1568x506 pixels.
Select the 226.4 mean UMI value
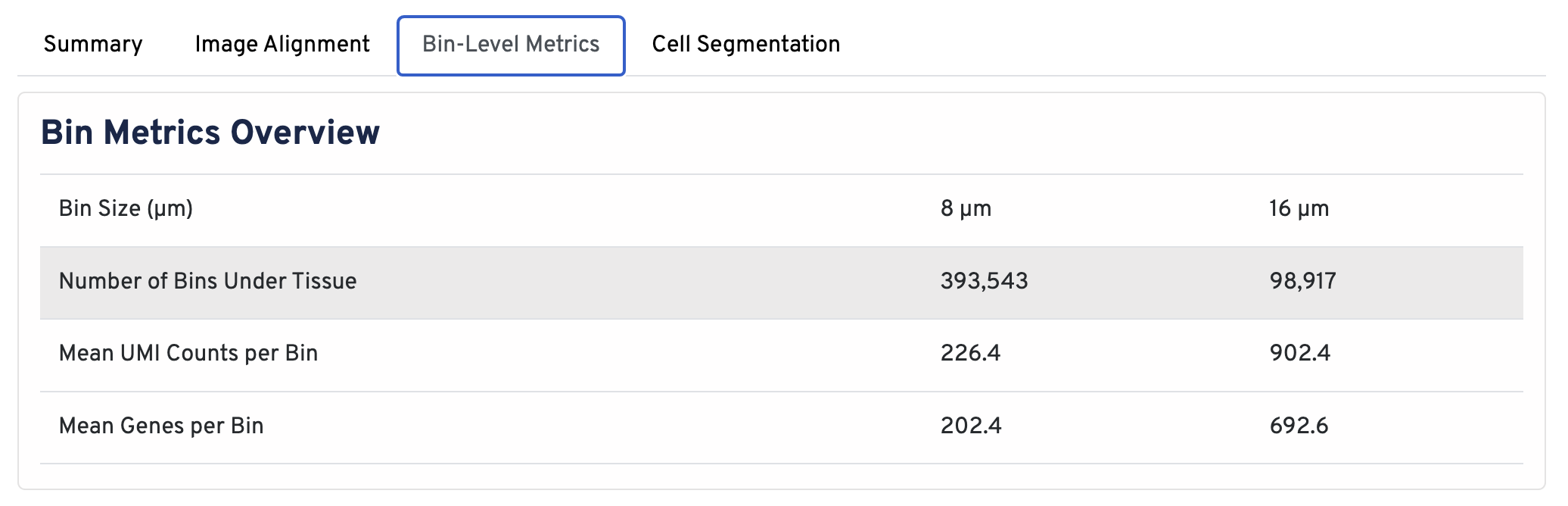coord(970,353)
